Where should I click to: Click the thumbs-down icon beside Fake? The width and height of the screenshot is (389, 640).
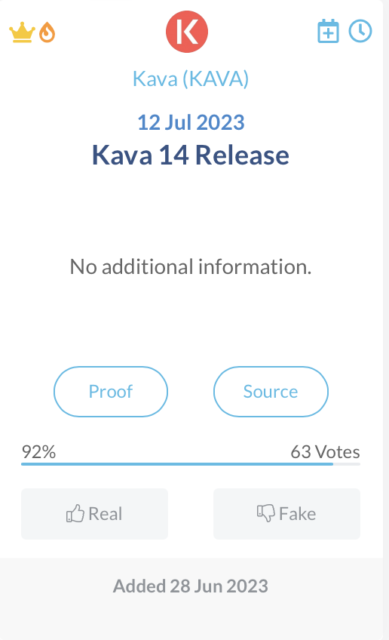pyautogui.click(x=266, y=513)
